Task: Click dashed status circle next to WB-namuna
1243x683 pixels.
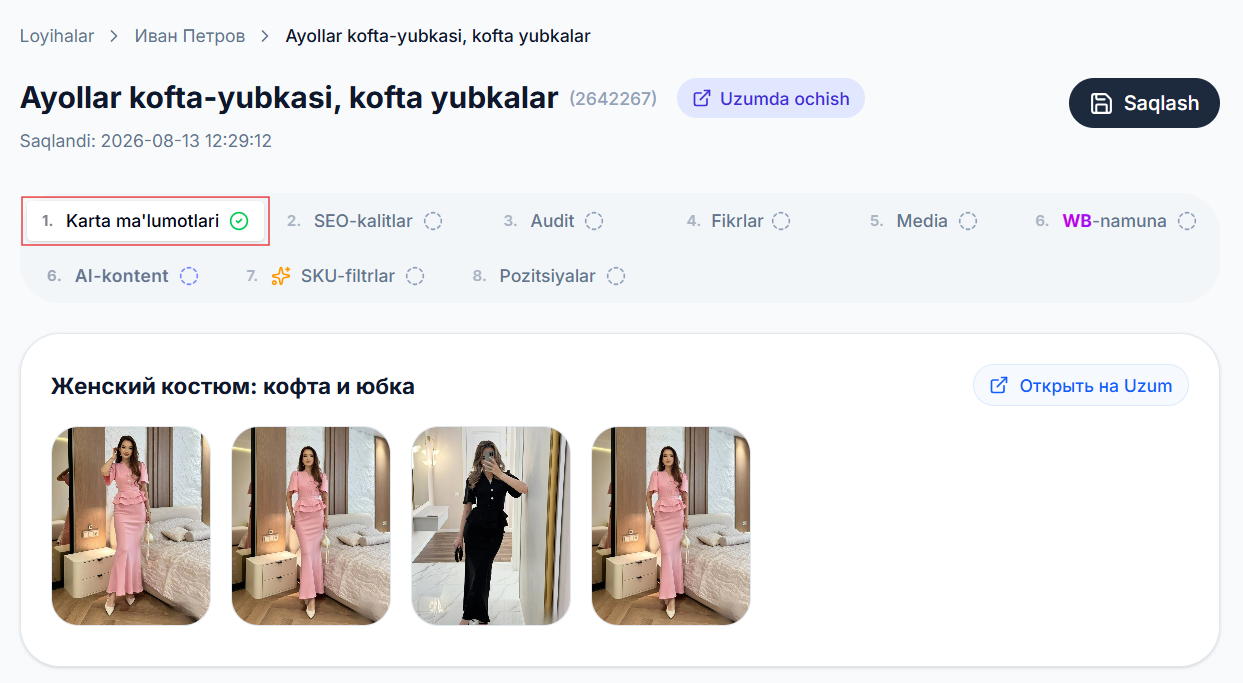Action: (x=1186, y=221)
